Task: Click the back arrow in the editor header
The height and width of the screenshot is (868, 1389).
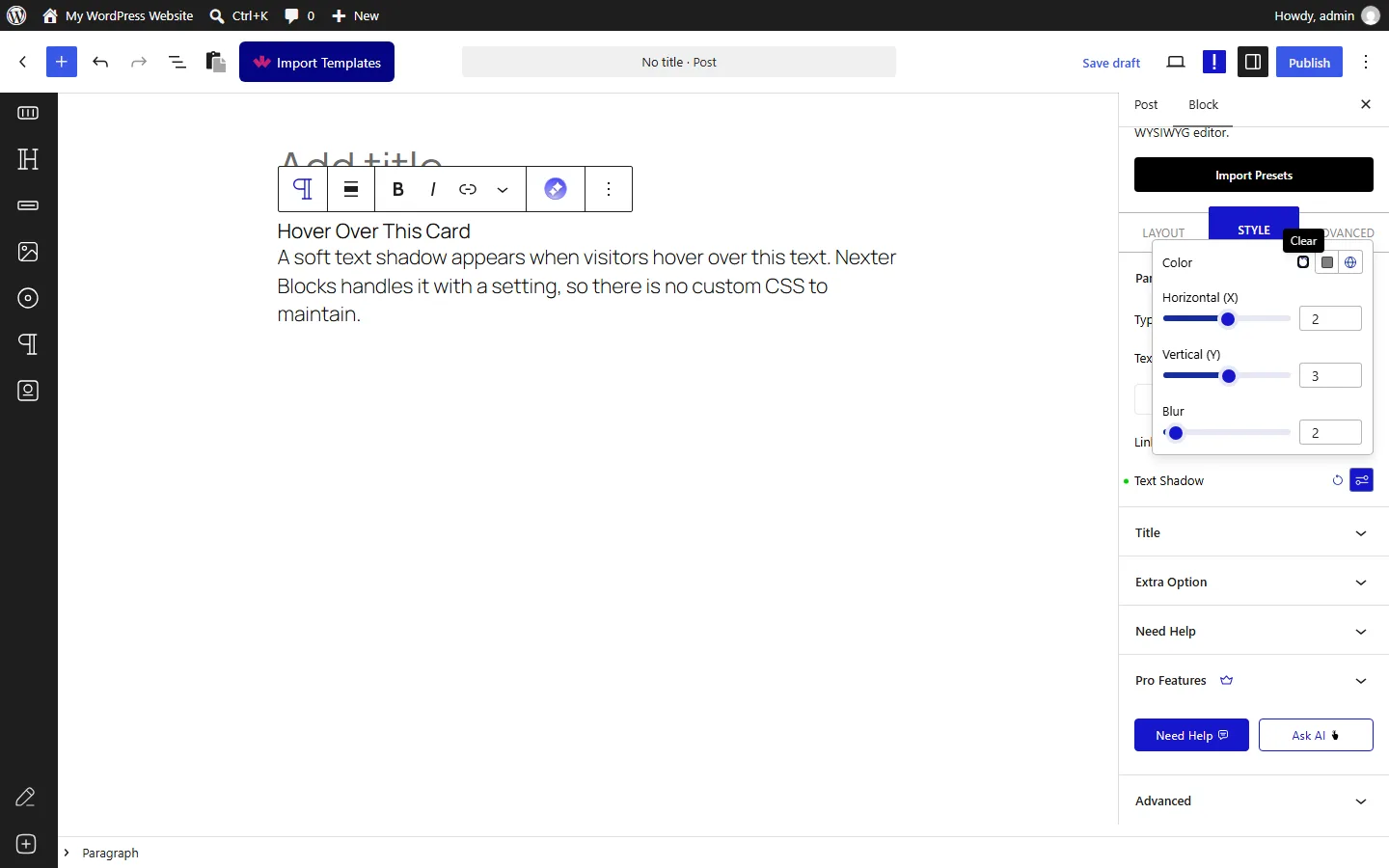Action: (23, 62)
